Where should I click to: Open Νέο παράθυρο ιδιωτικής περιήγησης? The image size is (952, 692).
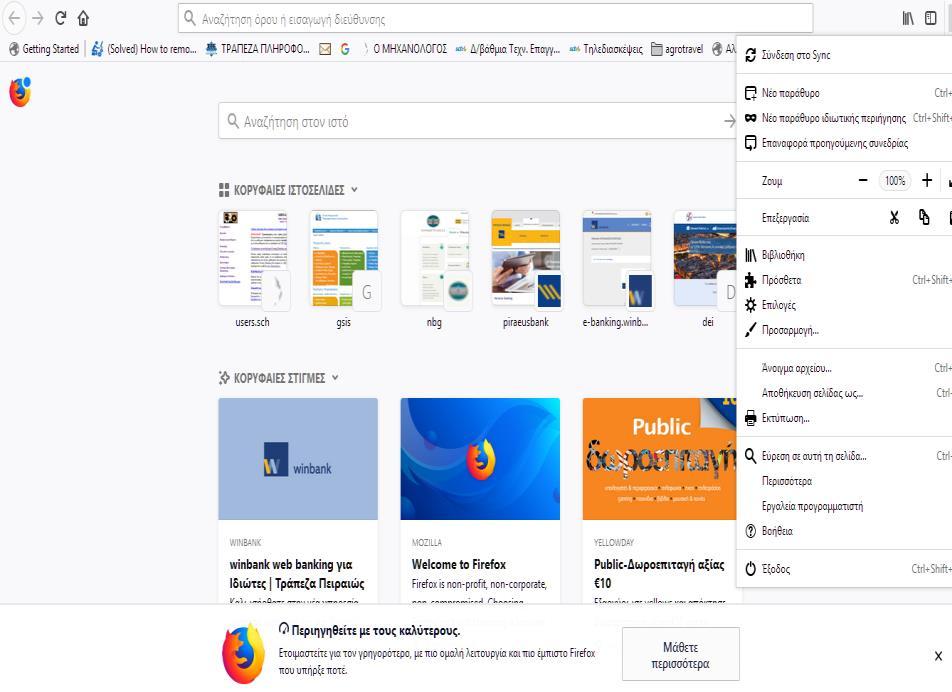(844, 118)
